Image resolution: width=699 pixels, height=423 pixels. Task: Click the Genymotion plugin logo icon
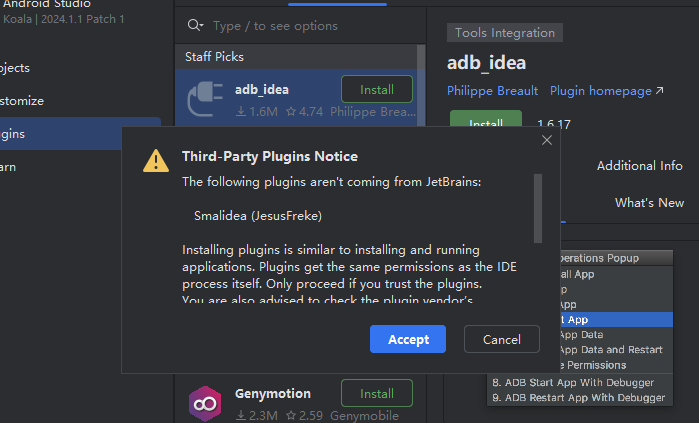(x=205, y=403)
